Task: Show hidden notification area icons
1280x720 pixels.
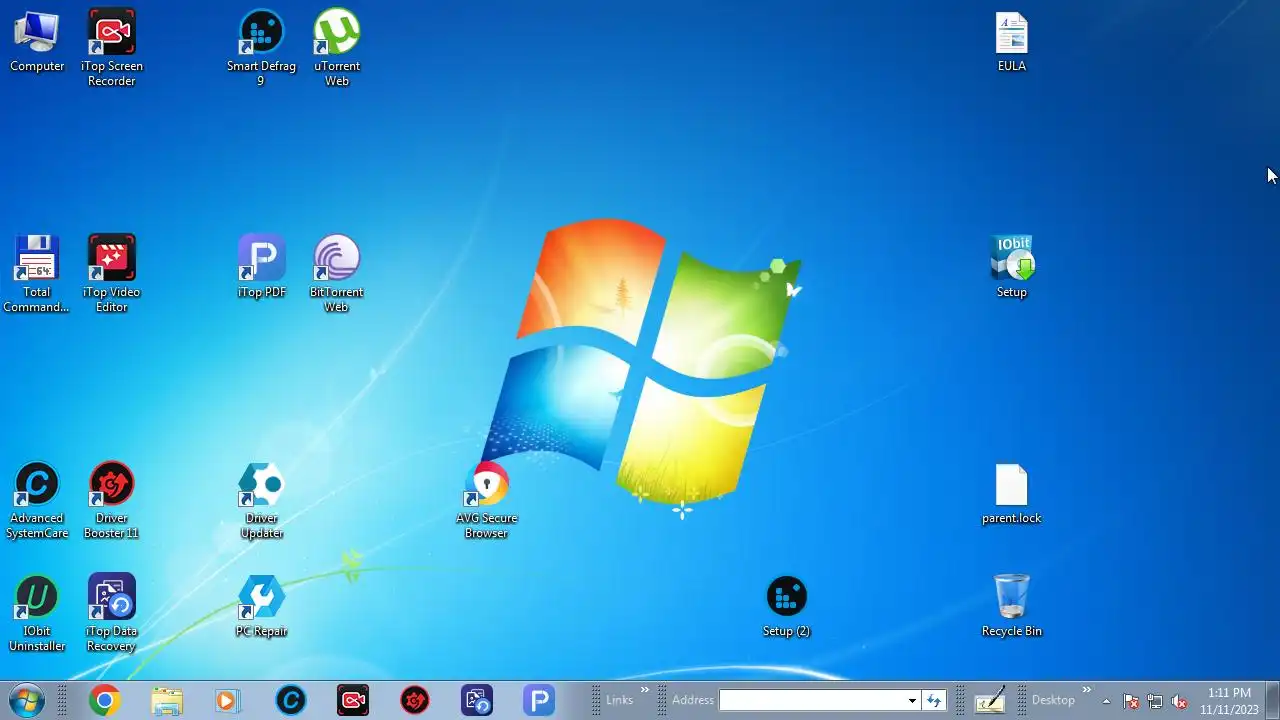Action: pyautogui.click(x=1106, y=701)
